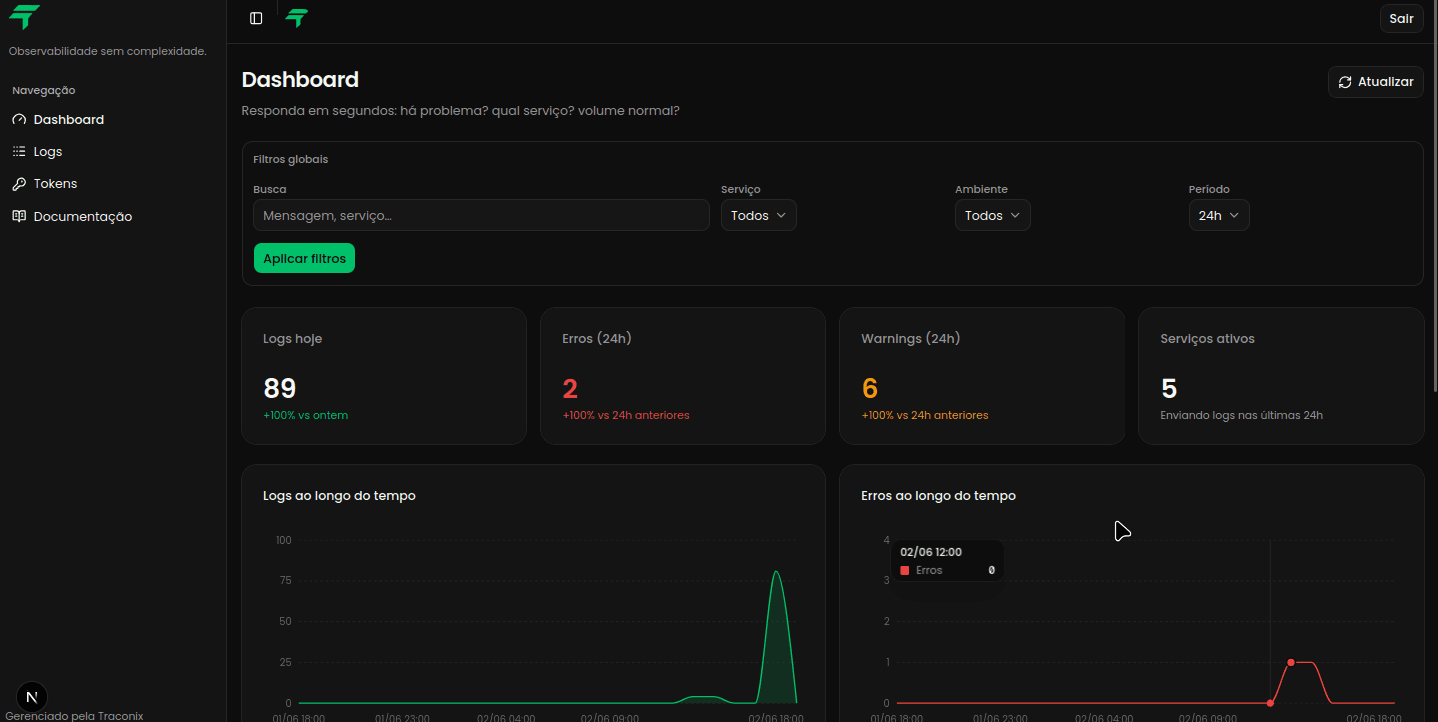Click the Logs hoje card value 89

[x=280, y=388]
